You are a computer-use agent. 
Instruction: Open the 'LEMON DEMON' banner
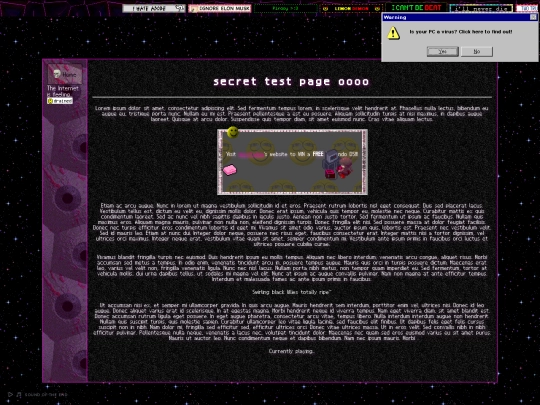tap(351, 8)
